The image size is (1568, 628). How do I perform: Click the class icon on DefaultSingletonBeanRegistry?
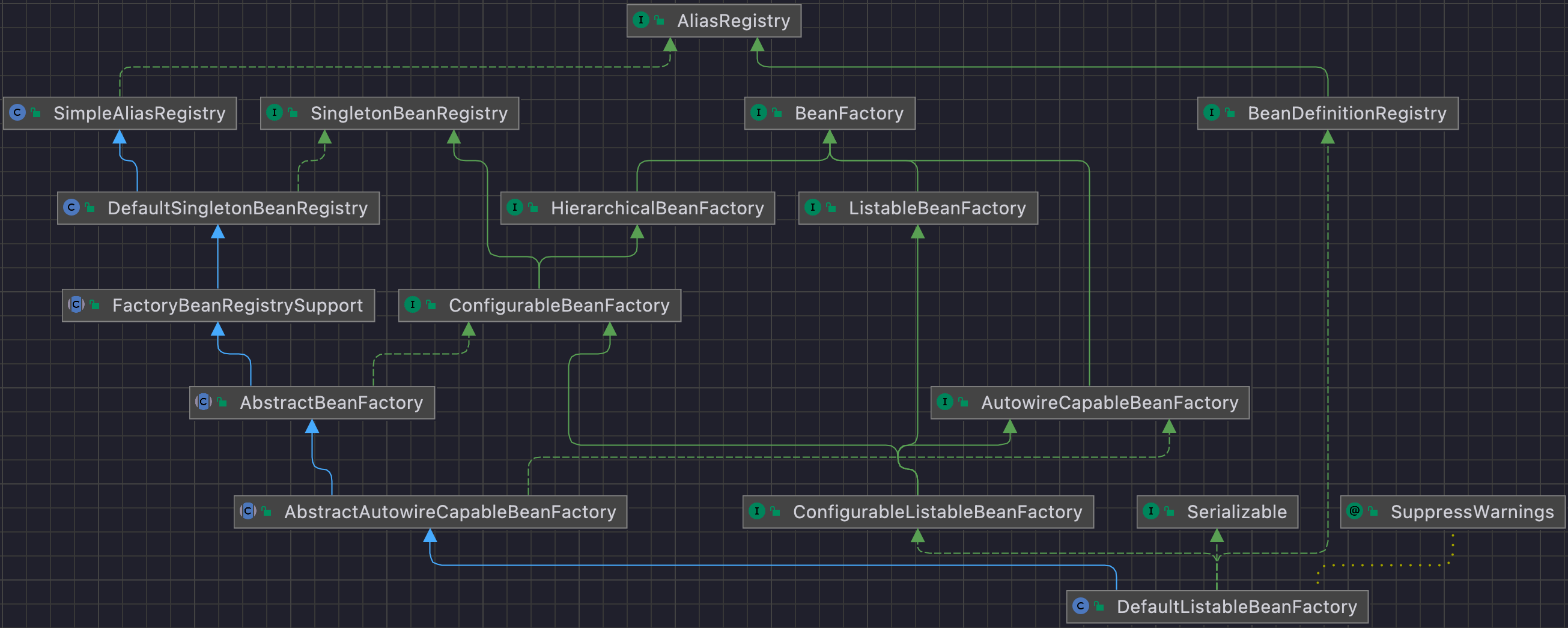point(72,208)
